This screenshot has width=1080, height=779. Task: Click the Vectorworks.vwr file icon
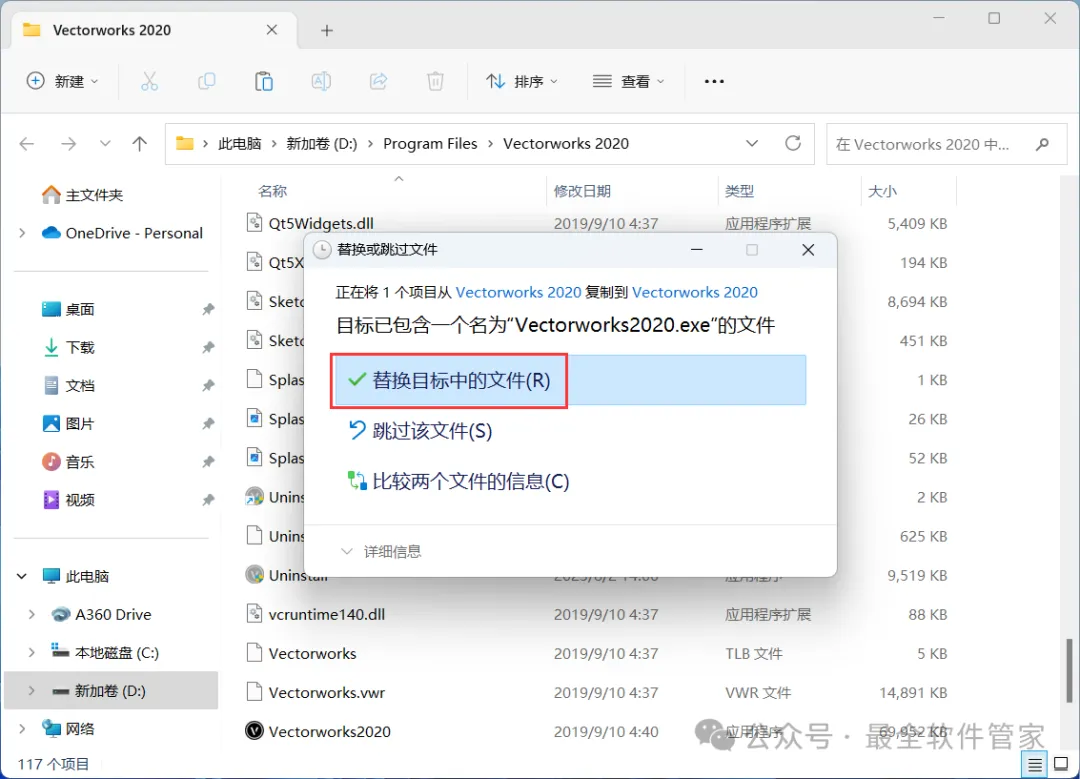[x=254, y=692]
